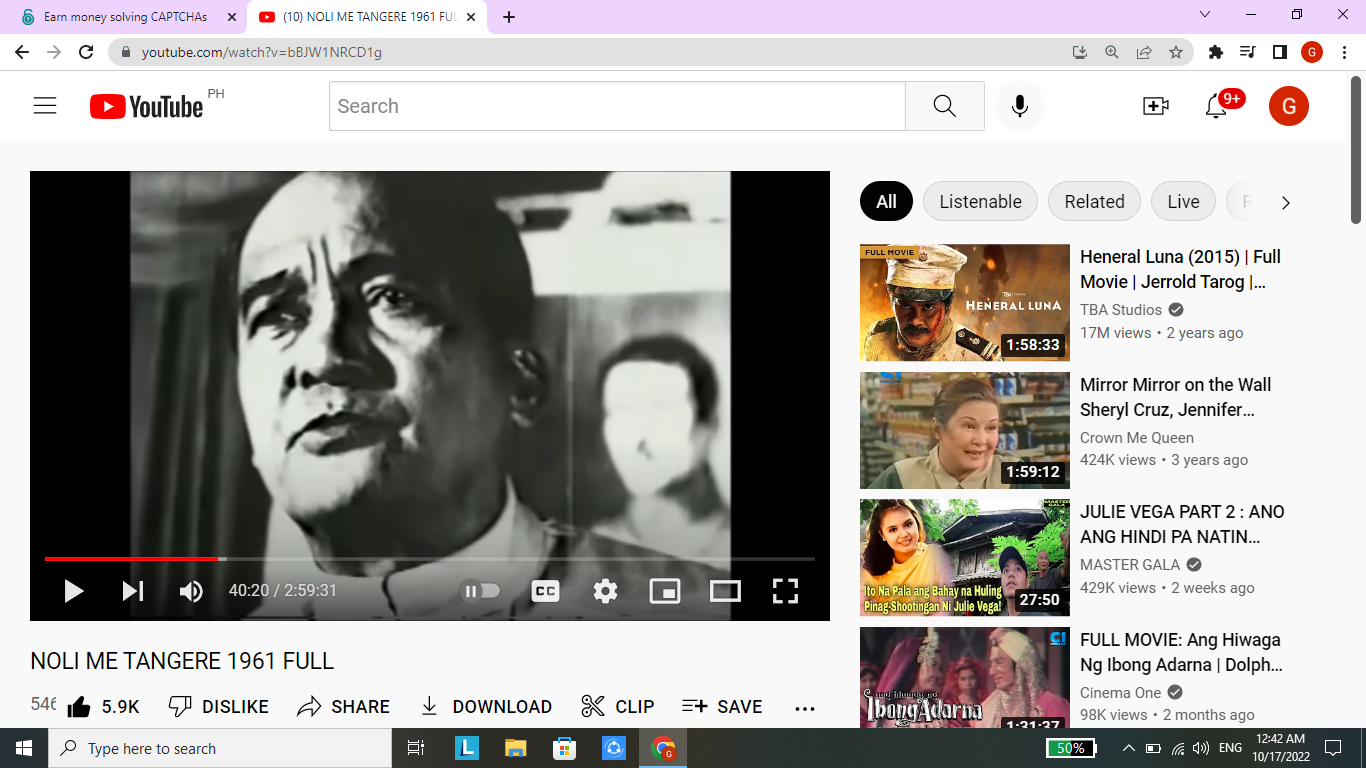Image resolution: width=1366 pixels, height=768 pixels.
Task: Open File Explorer from taskbar
Action: [515, 748]
